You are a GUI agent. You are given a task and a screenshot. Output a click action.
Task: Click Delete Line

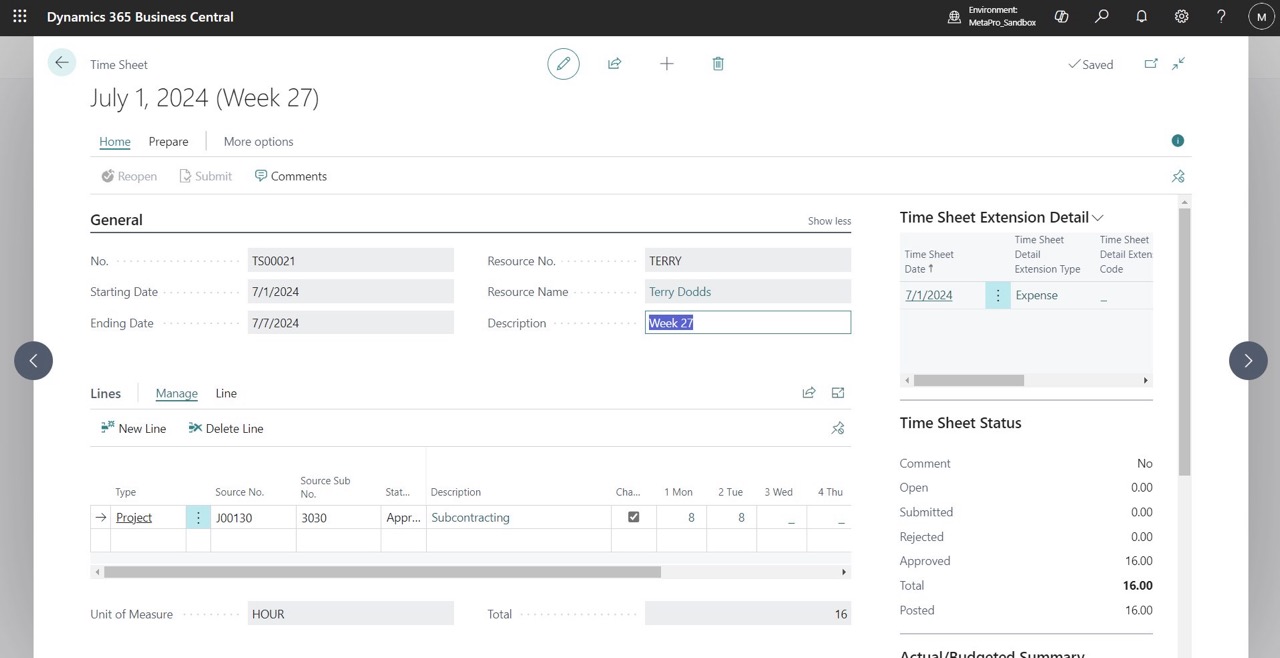tap(226, 428)
